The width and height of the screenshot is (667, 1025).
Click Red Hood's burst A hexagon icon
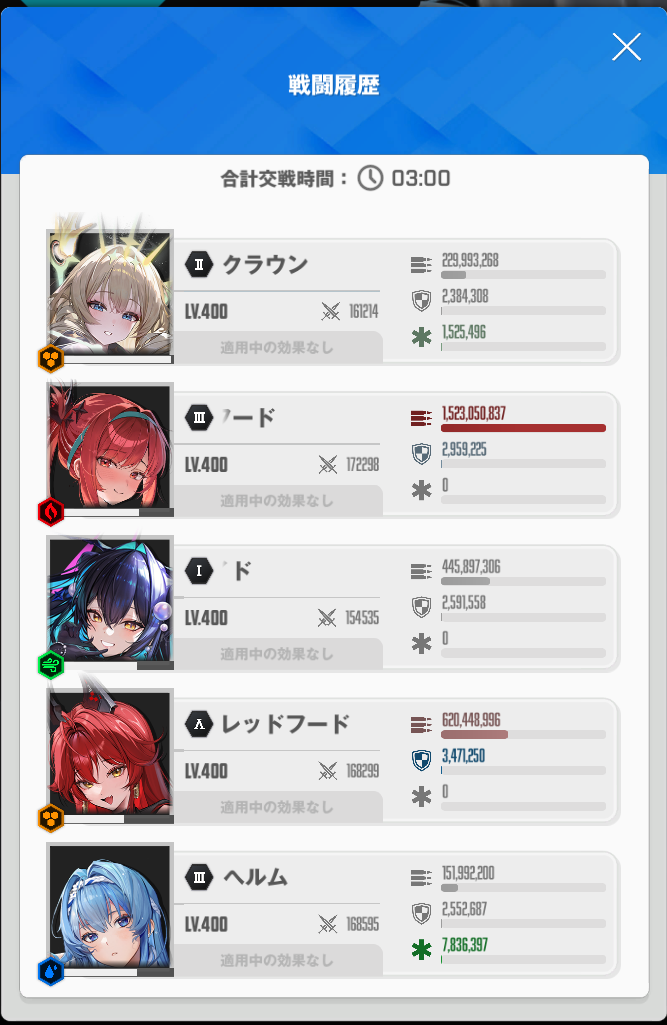tap(199, 724)
